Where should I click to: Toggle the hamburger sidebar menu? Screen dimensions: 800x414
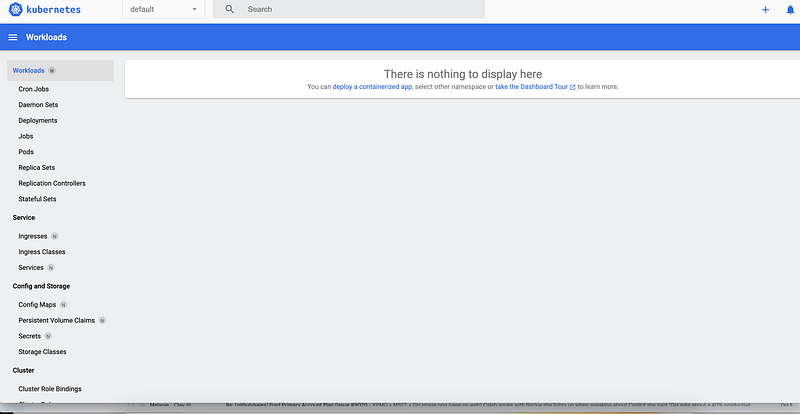13,37
